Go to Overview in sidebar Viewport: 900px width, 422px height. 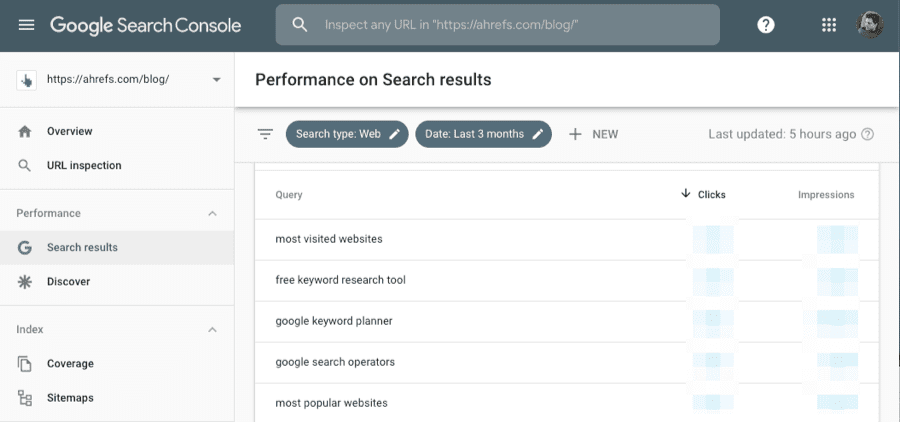click(69, 131)
